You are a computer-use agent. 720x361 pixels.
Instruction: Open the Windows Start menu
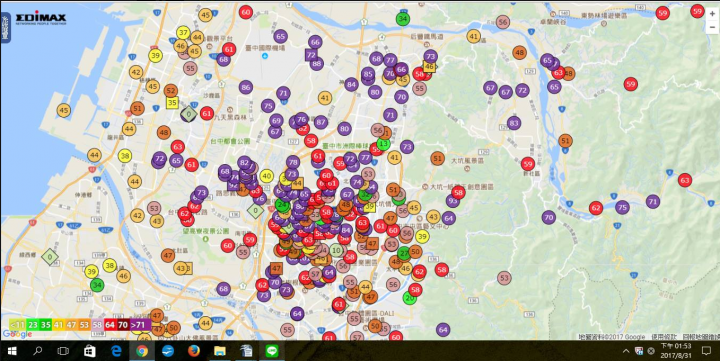coord(12,351)
